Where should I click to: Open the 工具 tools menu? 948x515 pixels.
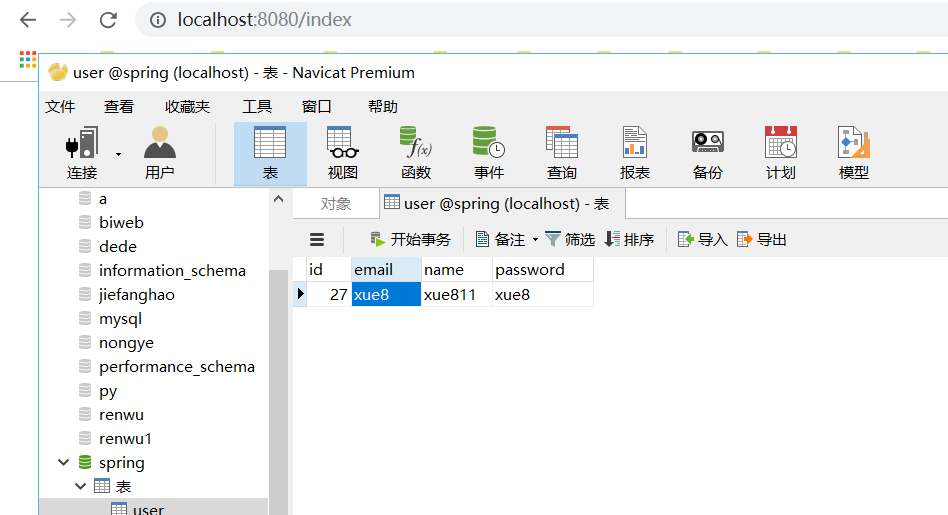tap(257, 107)
